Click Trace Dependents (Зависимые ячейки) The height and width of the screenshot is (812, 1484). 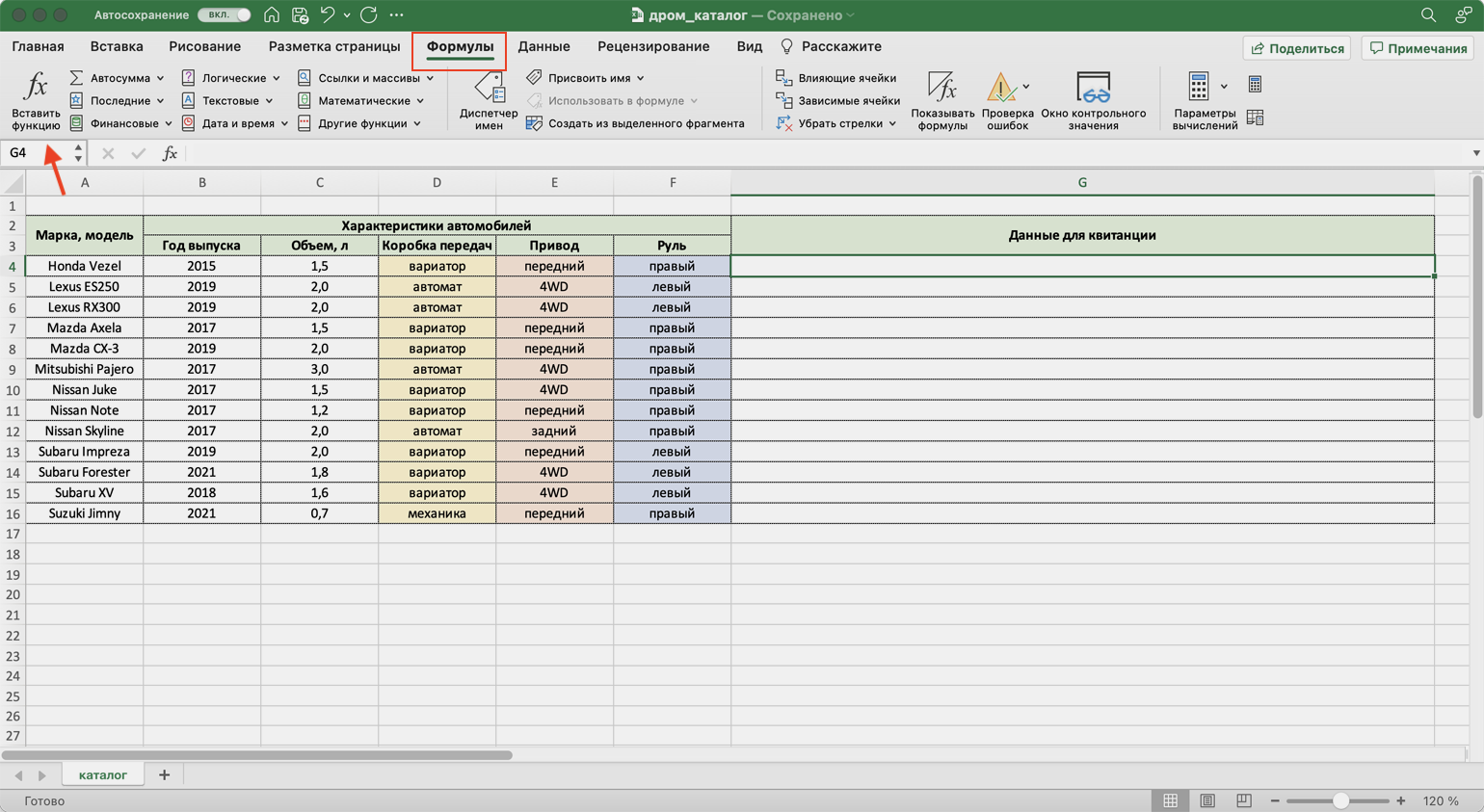pos(838,100)
